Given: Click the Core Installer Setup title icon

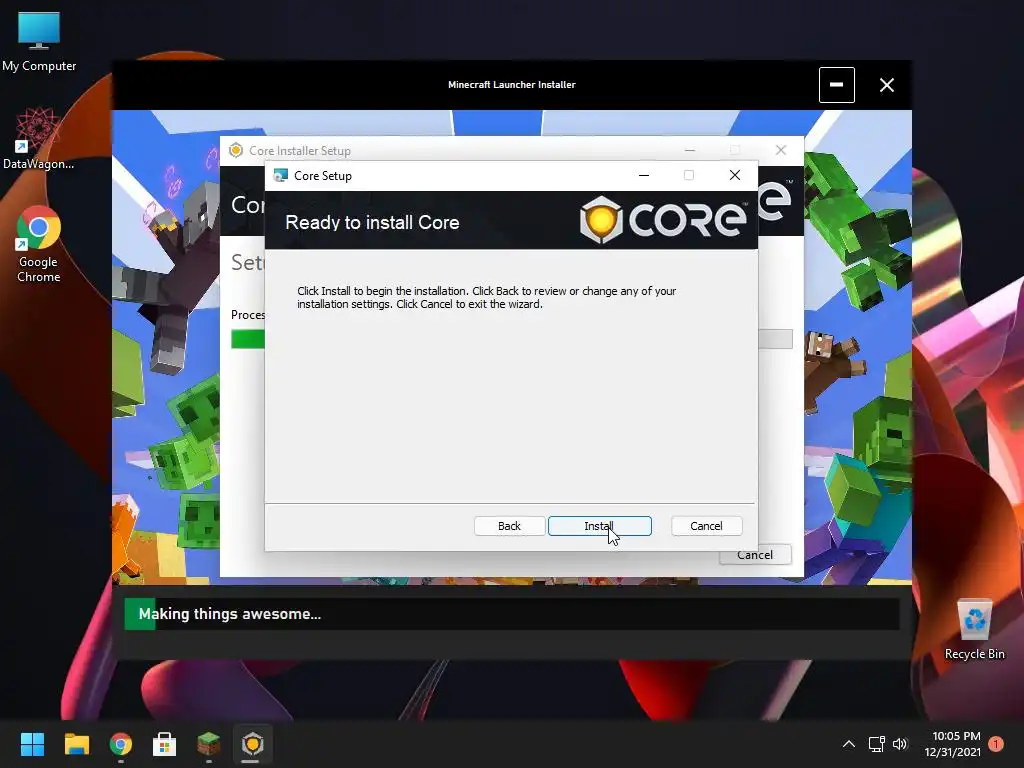Looking at the screenshot, I should point(236,150).
